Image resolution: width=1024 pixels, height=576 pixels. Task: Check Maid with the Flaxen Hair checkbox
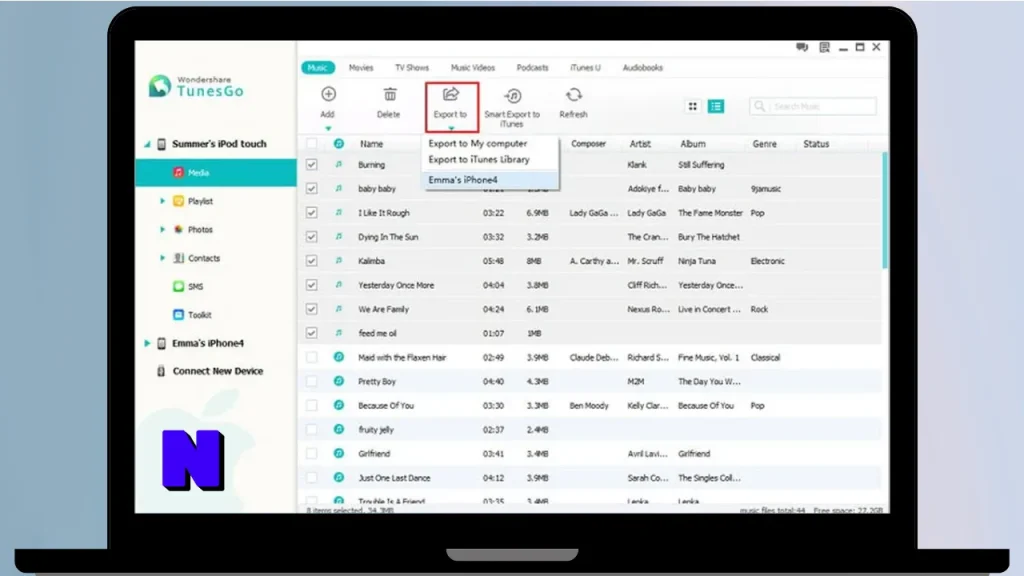tap(312, 357)
